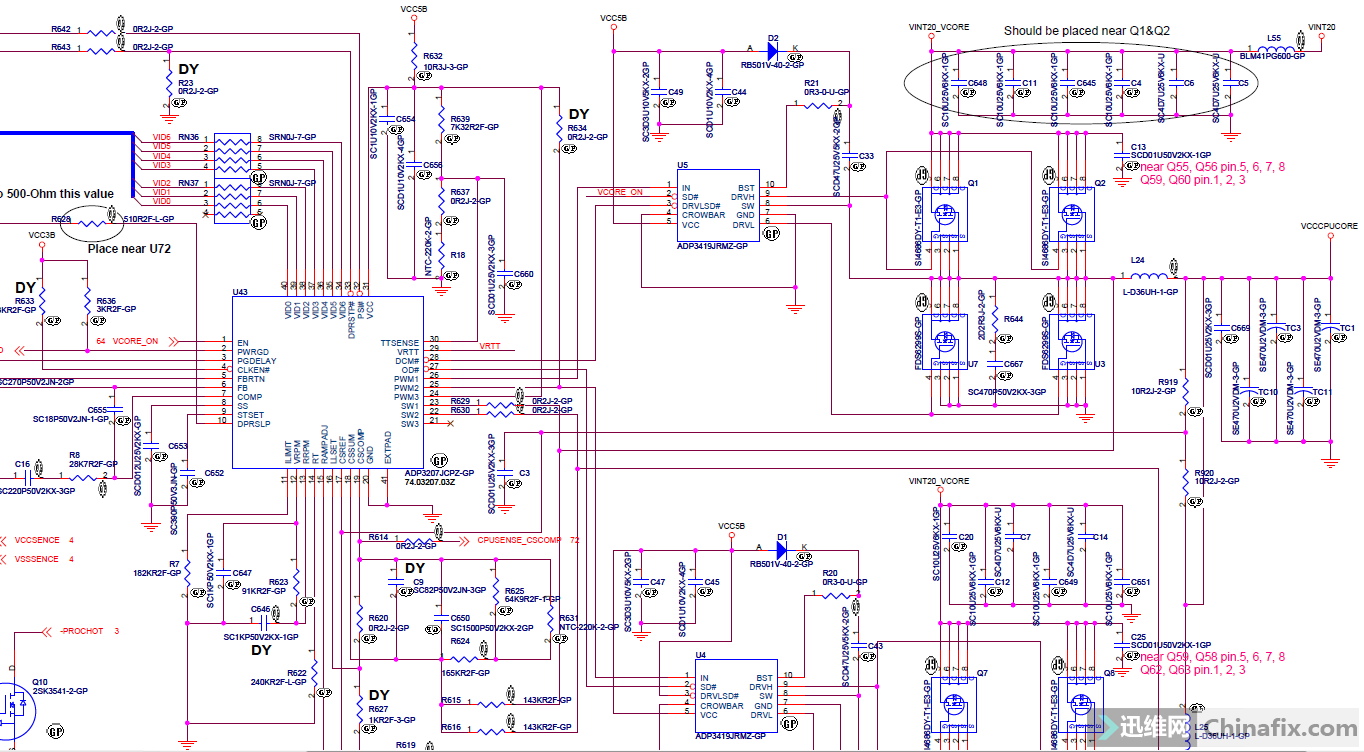Click the C660 capacitor label
1364x752 pixels.
(x=523, y=274)
